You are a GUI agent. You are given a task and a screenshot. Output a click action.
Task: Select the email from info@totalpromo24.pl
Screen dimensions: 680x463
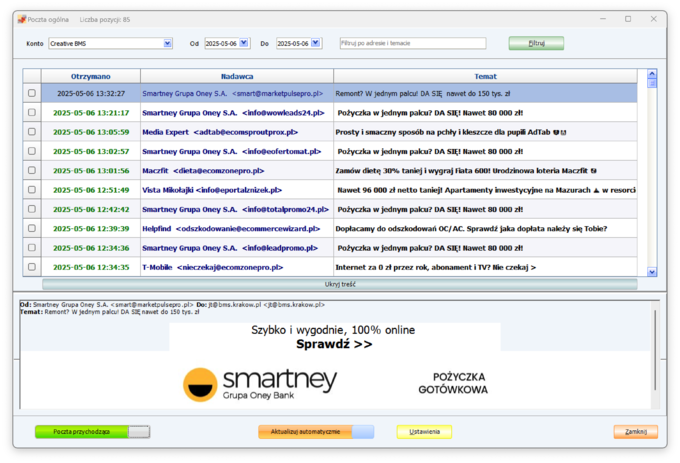[x=237, y=209]
